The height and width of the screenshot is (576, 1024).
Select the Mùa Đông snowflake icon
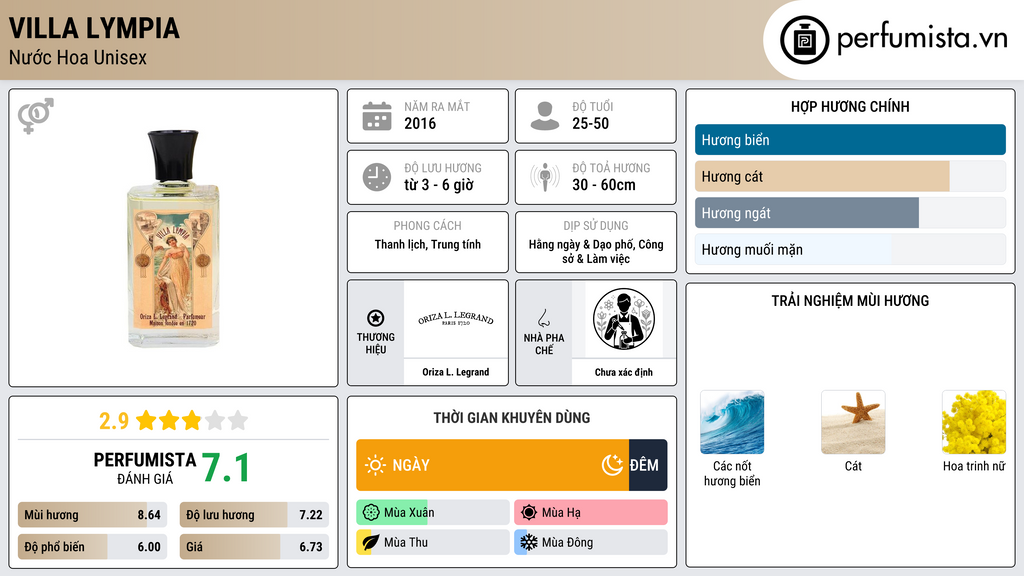tap(529, 542)
